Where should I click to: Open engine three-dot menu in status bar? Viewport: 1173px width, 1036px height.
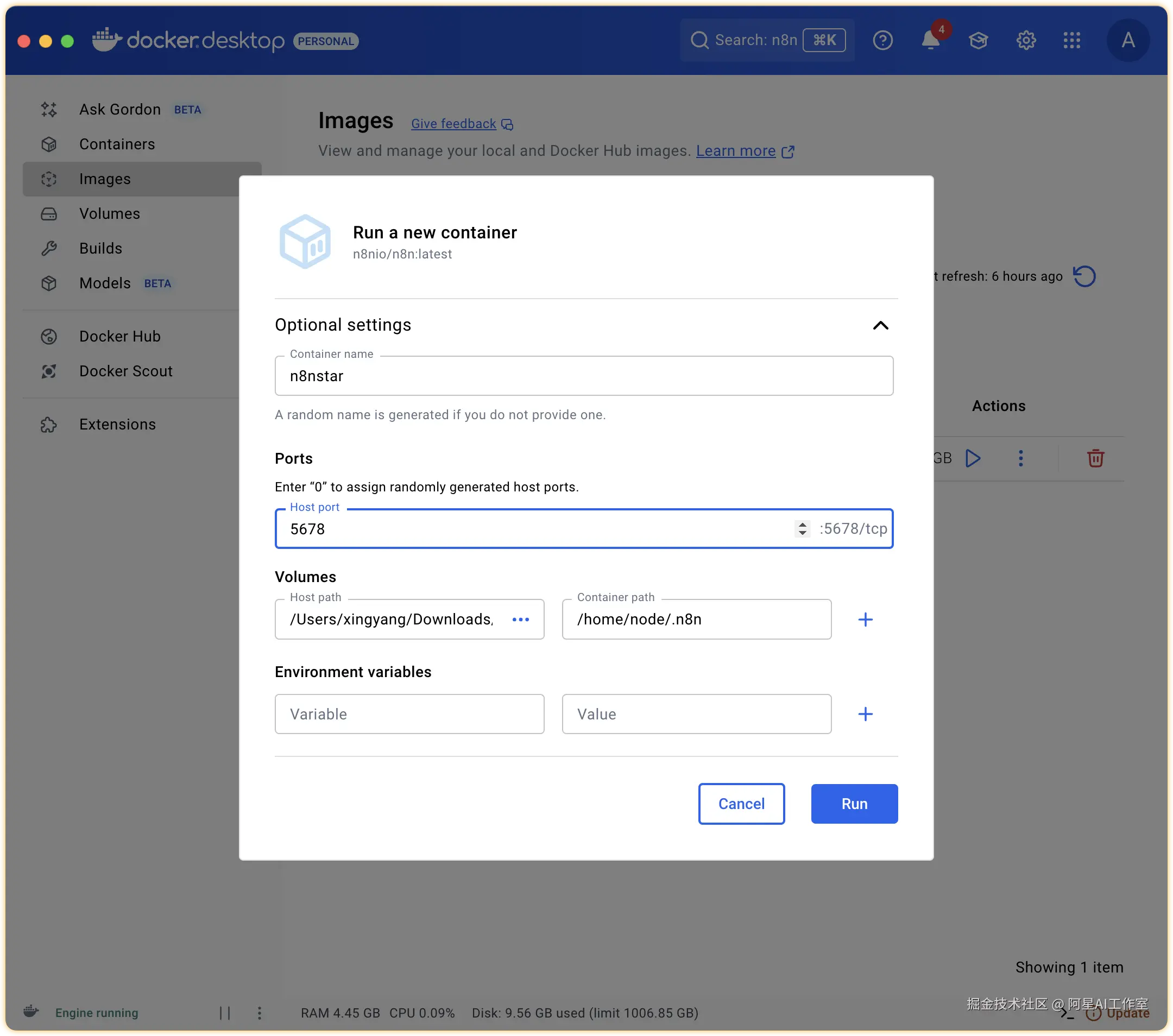(x=260, y=1013)
